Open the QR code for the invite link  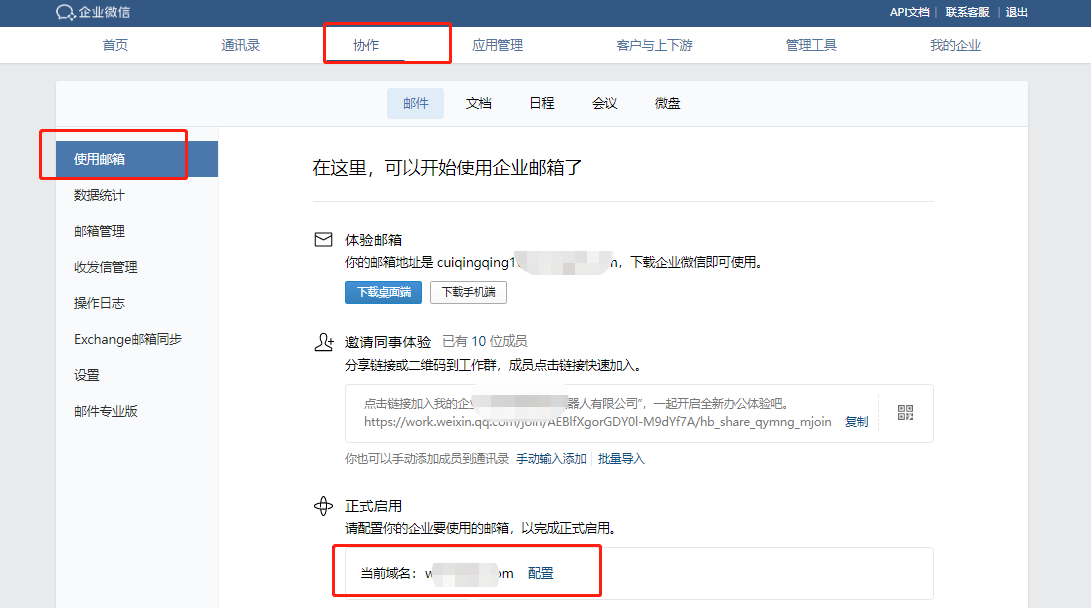(x=904, y=412)
